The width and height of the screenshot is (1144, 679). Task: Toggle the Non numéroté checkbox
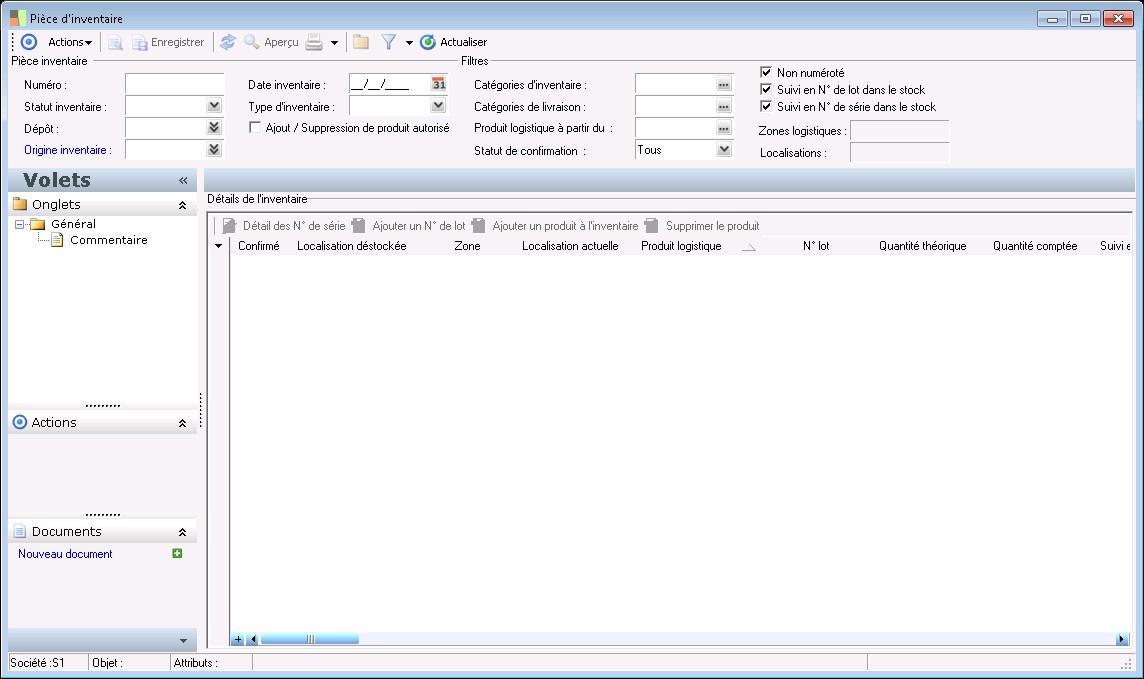[x=766, y=72]
